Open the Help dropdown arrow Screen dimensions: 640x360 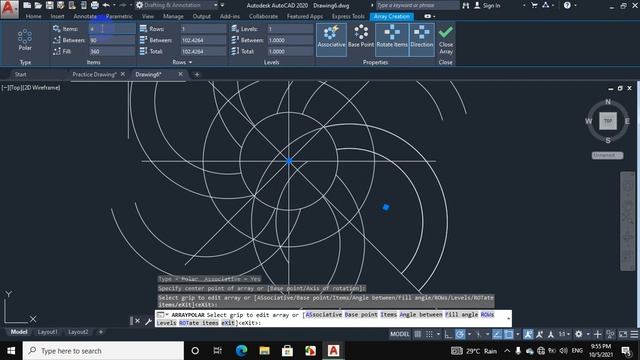[576, 5]
